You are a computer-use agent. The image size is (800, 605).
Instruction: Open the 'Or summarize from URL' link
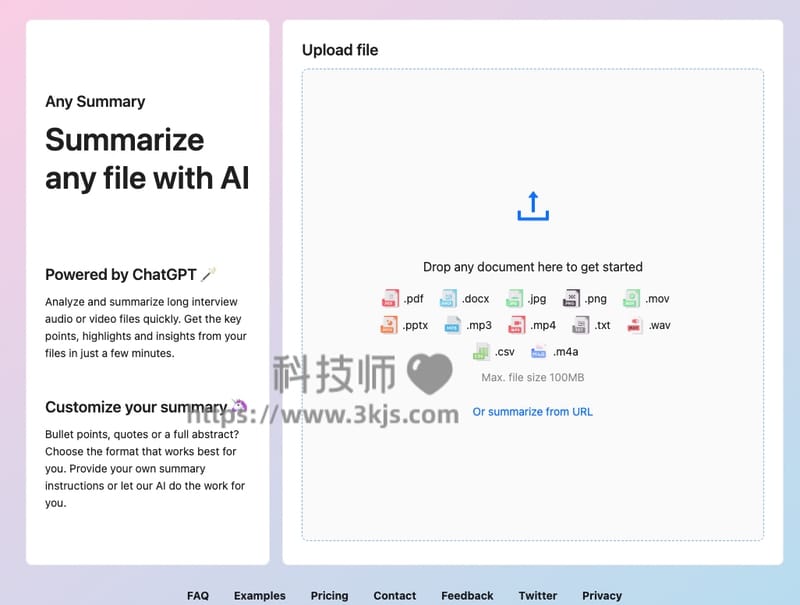tap(533, 412)
